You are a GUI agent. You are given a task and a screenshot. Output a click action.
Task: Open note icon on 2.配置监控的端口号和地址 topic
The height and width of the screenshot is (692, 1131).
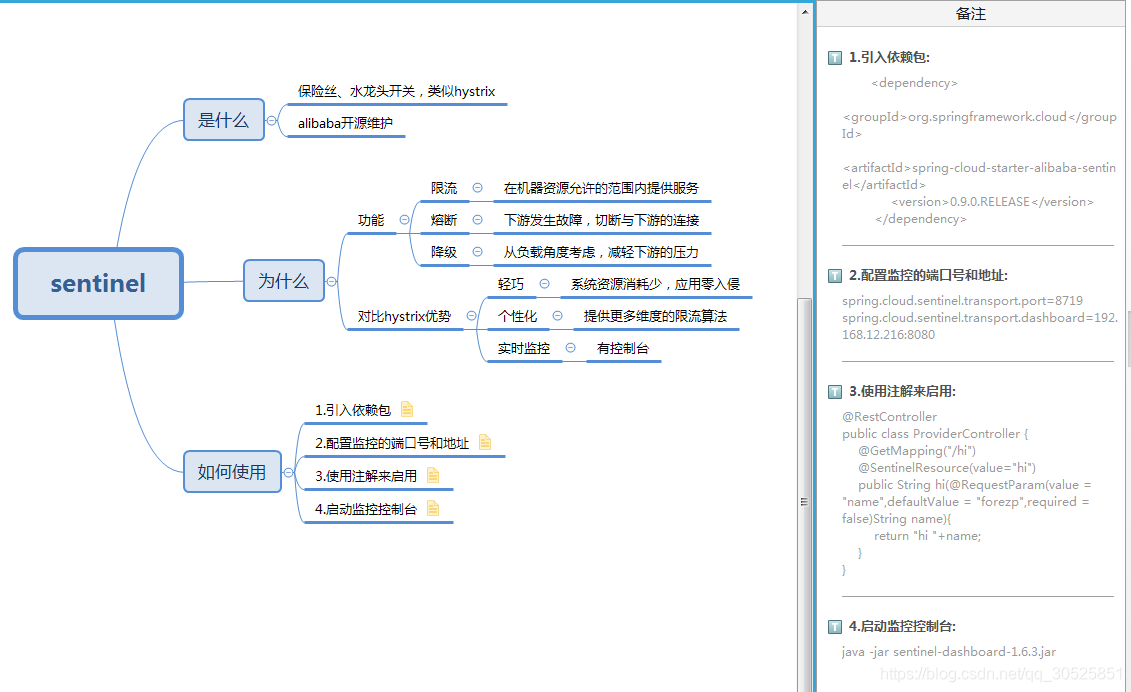pos(485,442)
